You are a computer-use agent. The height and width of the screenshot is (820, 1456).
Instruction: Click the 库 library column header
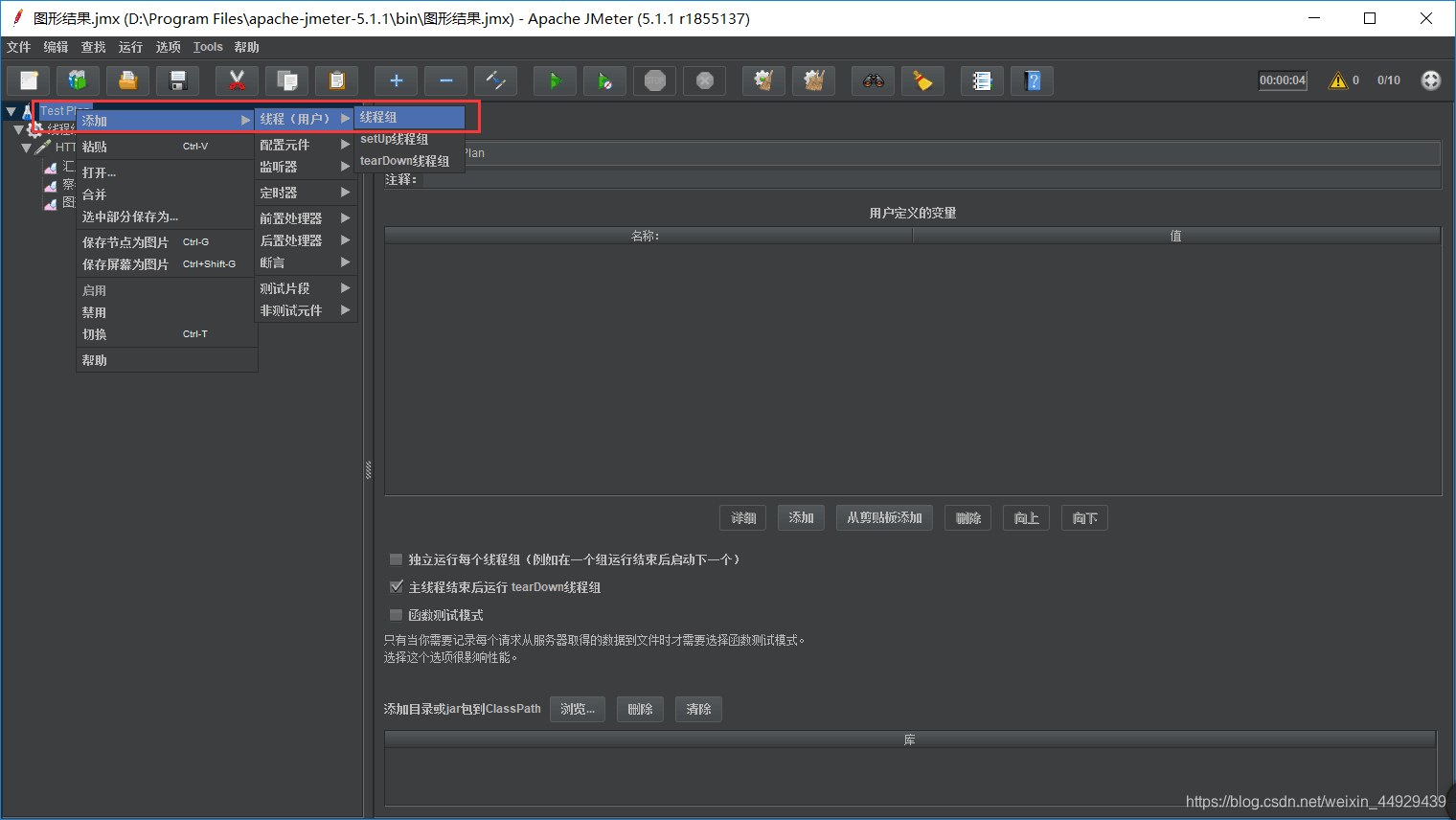[910, 740]
